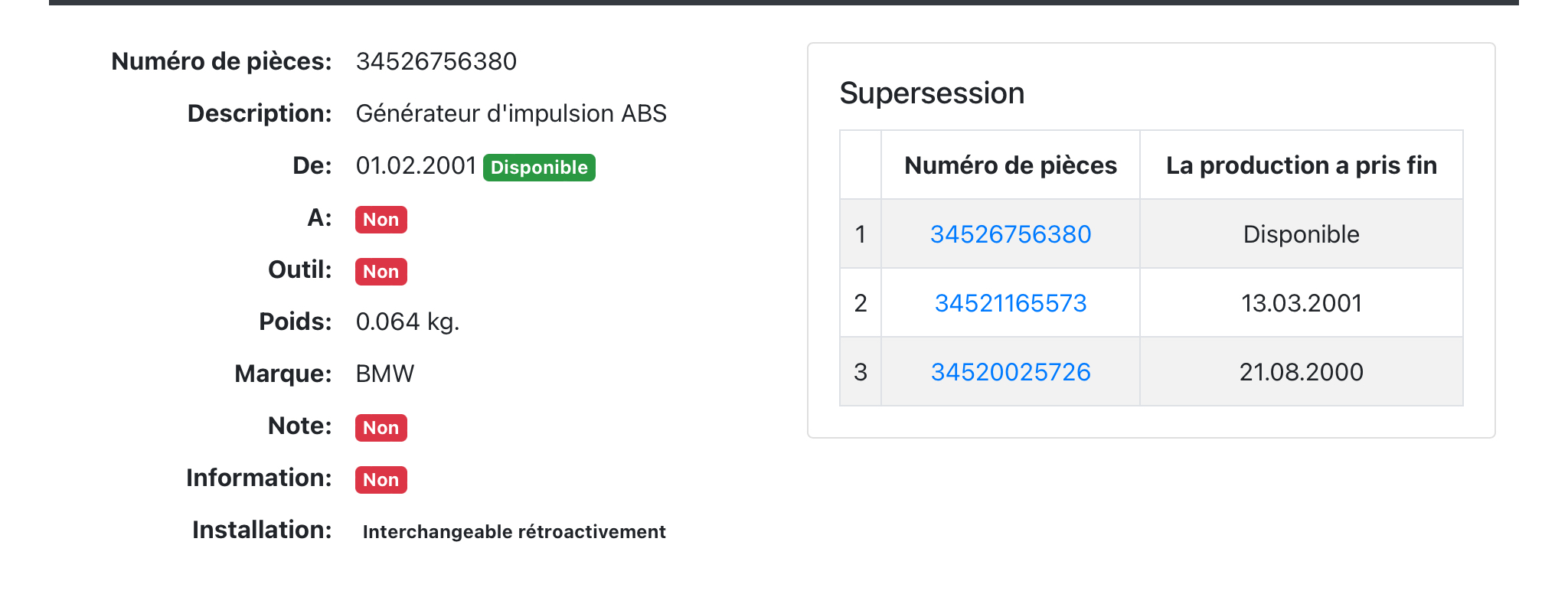Select the Non badge next to Outil
This screenshot has width=1568, height=594.
(x=381, y=272)
